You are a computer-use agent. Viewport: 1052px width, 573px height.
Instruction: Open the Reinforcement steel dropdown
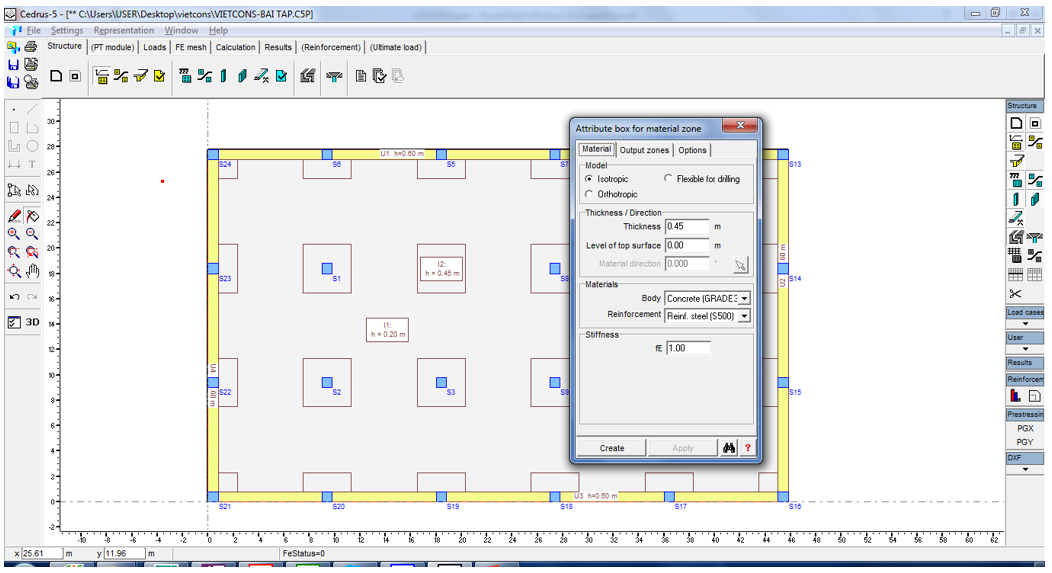click(x=744, y=316)
